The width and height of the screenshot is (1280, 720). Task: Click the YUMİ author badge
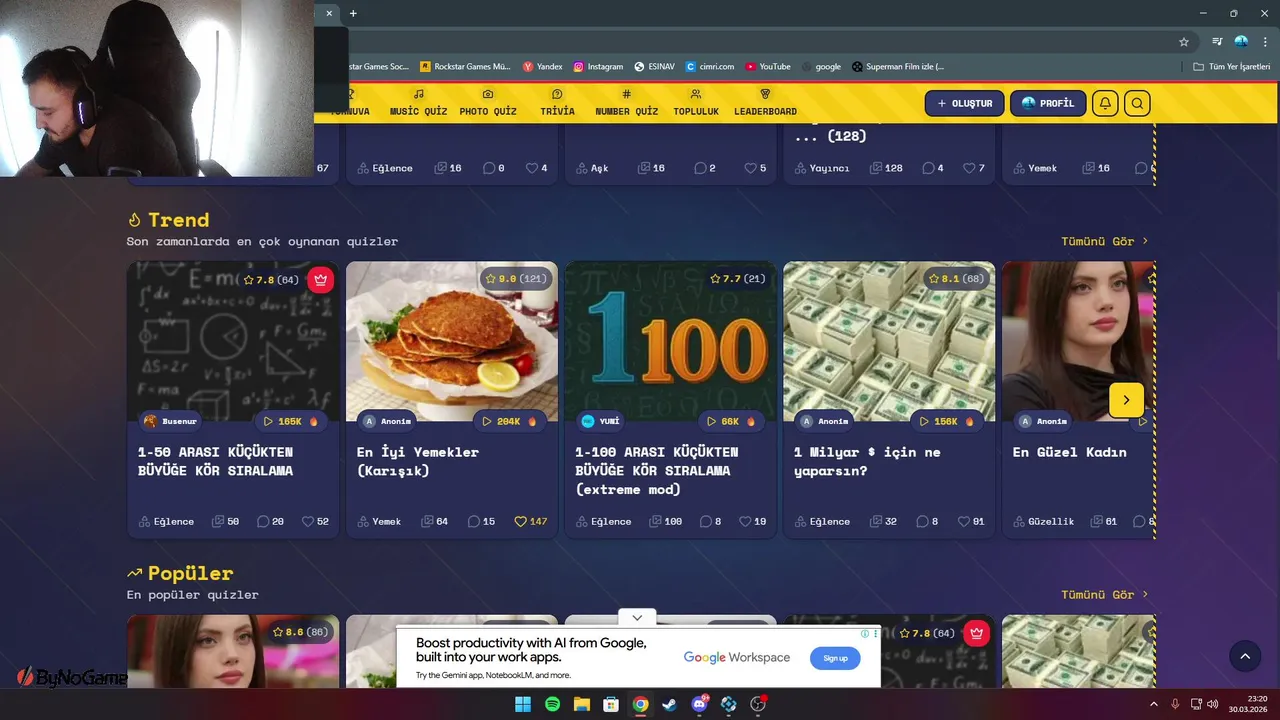[601, 421]
